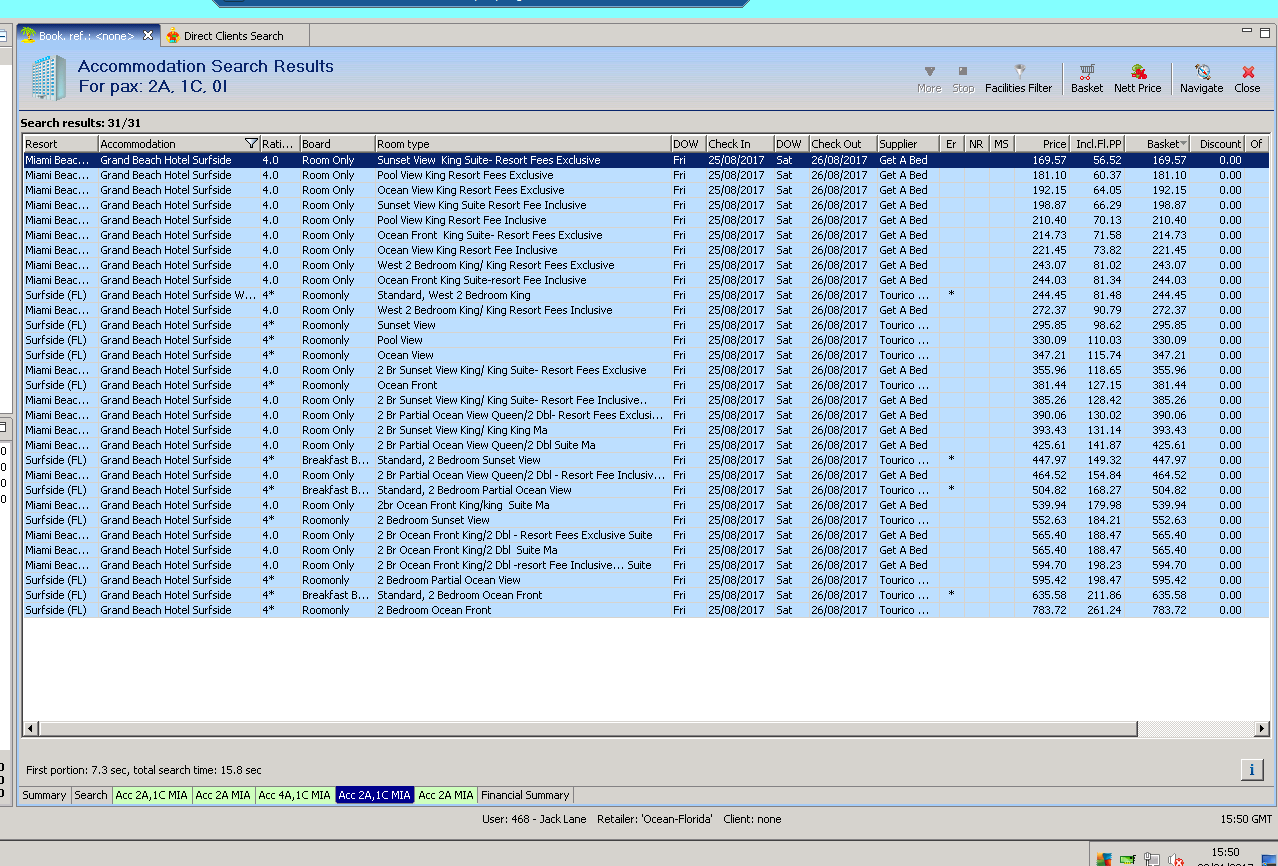Click the red X Close toolbar icon
1278x866 pixels.
1247,72
